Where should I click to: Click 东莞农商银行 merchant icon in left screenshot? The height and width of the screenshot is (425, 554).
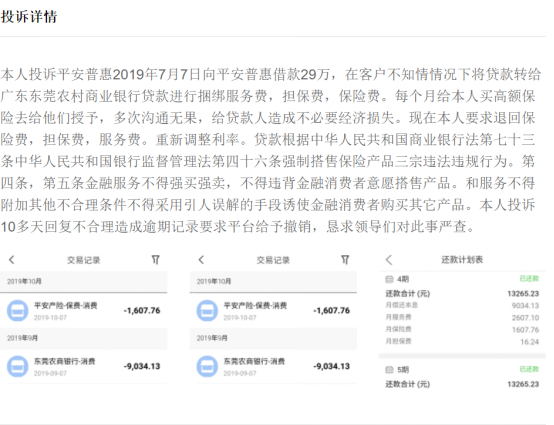point(18,366)
